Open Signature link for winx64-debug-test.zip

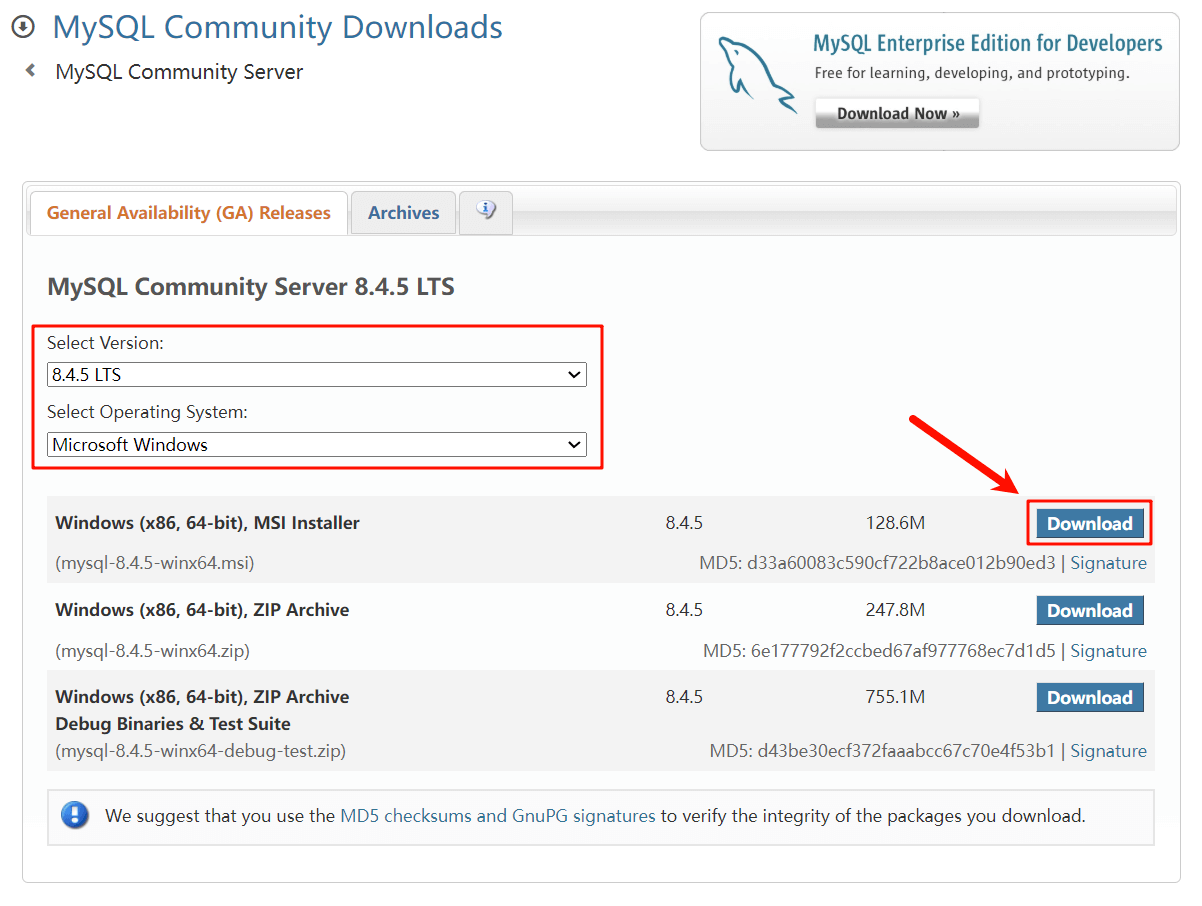1109,751
